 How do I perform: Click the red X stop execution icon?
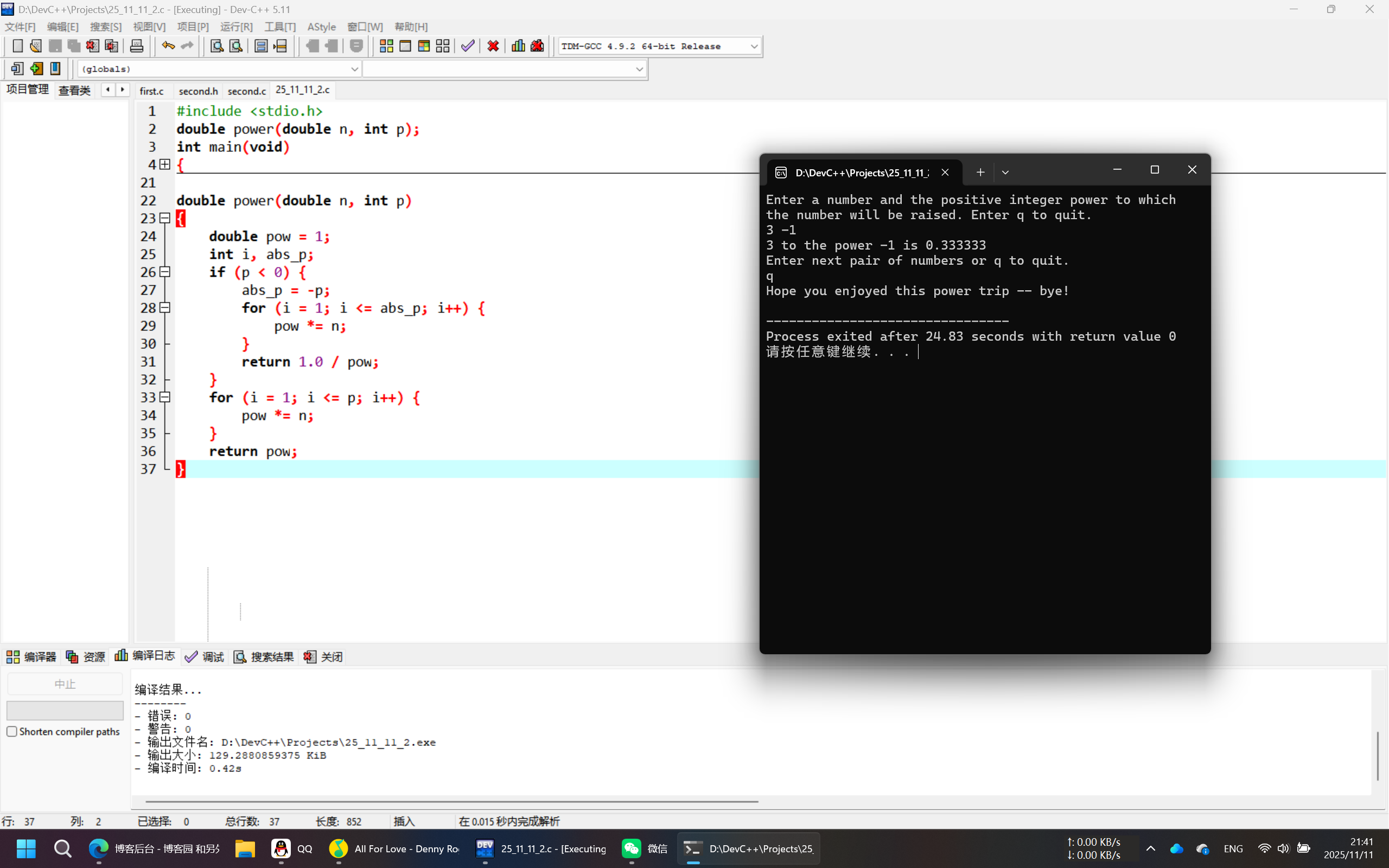(493, 46)
